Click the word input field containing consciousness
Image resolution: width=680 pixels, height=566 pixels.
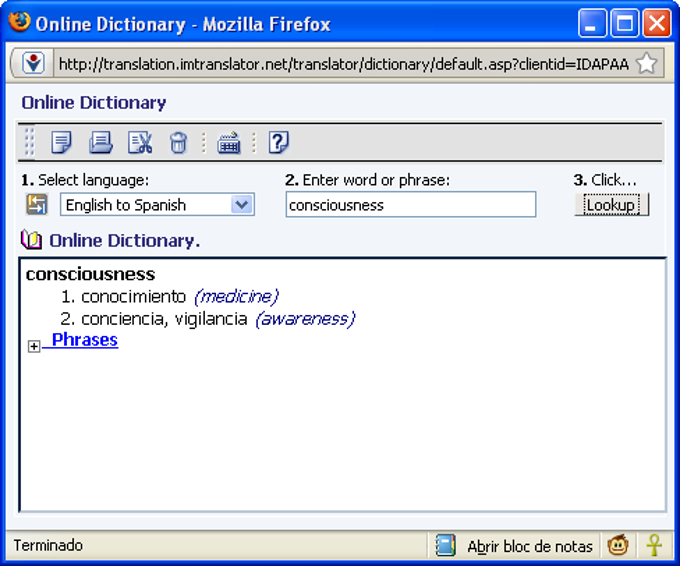411,204
